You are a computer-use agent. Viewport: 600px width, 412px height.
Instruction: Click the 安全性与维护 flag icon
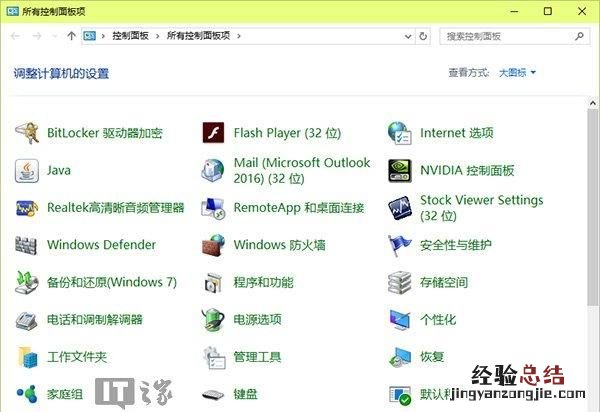(399, 245)
